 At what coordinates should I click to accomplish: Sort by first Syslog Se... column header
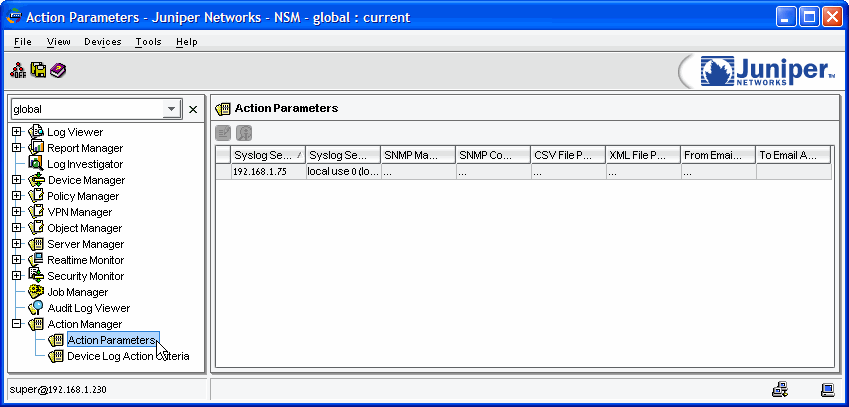point(268,155)
